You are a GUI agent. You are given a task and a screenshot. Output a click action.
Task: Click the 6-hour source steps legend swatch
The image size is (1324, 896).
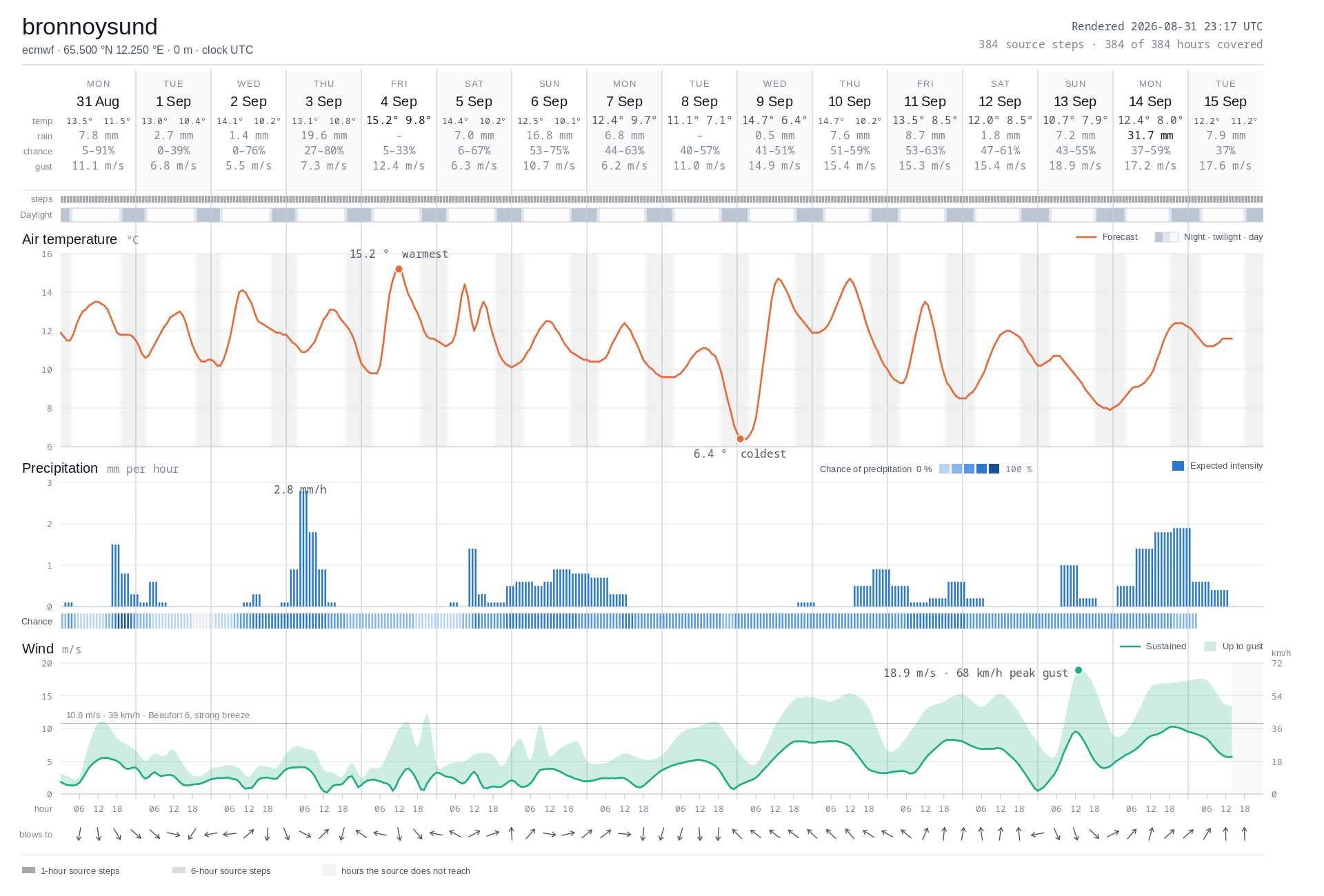pyautogui.click(x=179, y=870)
